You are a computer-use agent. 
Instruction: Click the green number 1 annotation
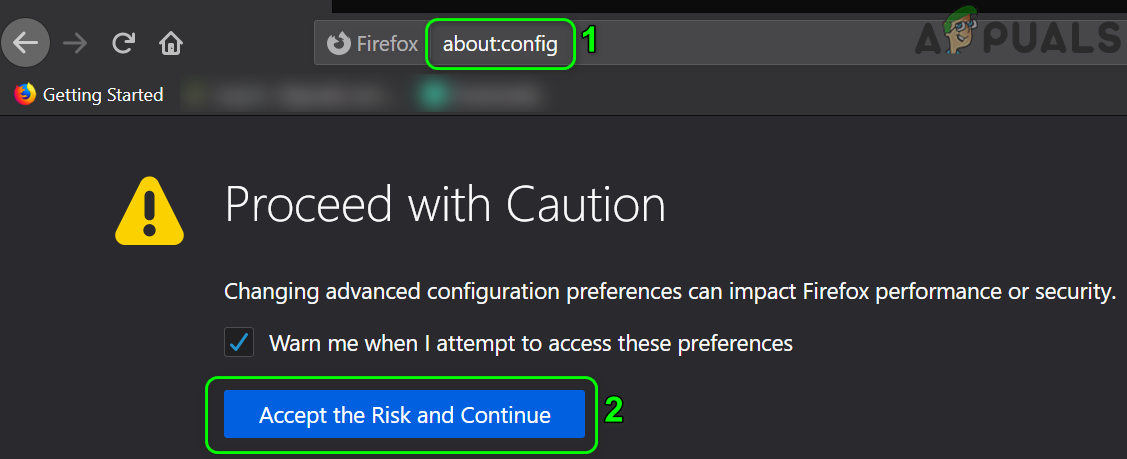click(x=590, y=41)
